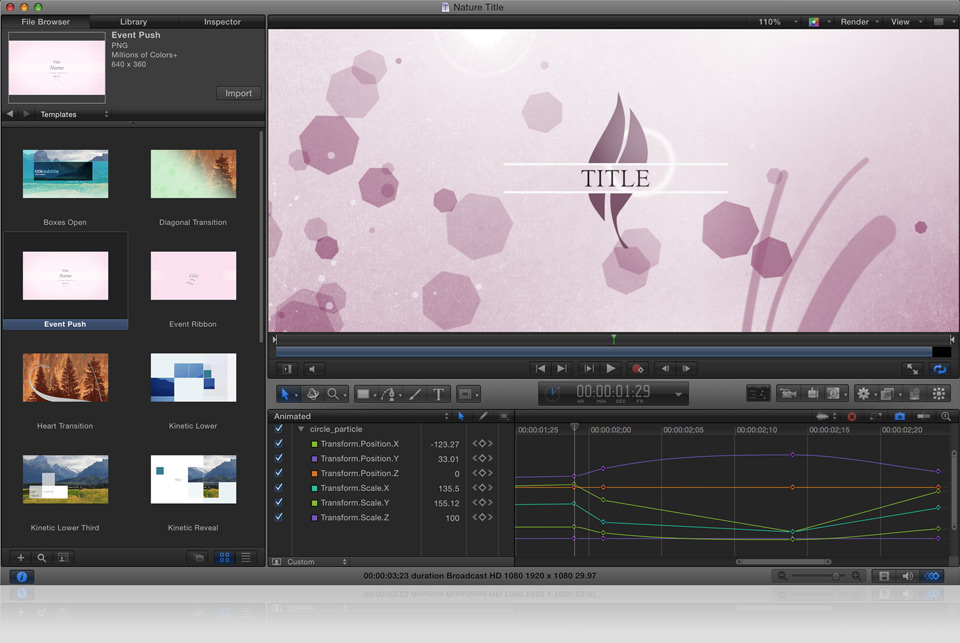Switch to the Library tab
Image resolution: width=960 pixels, height=643 pixels.
(133, 22)
